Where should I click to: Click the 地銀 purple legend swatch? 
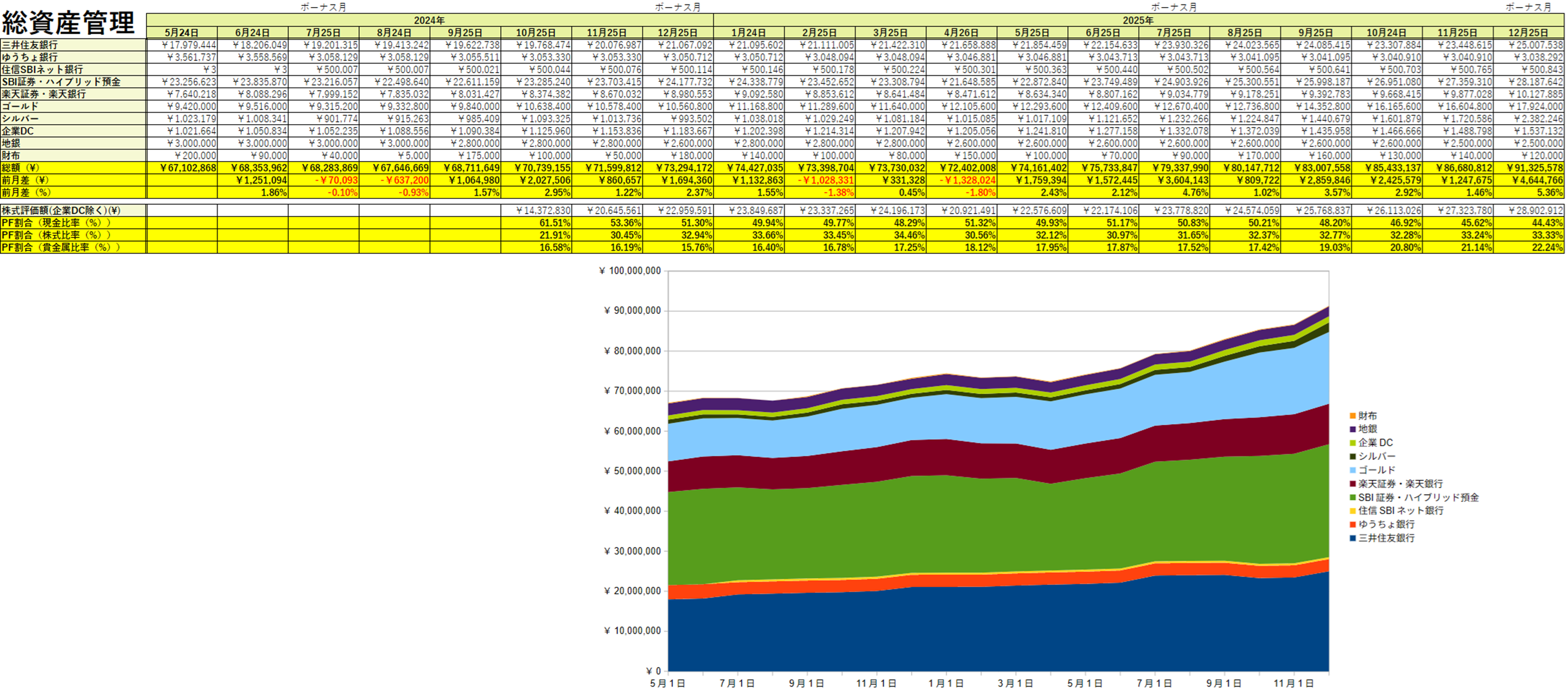[x=1353, y=429]
